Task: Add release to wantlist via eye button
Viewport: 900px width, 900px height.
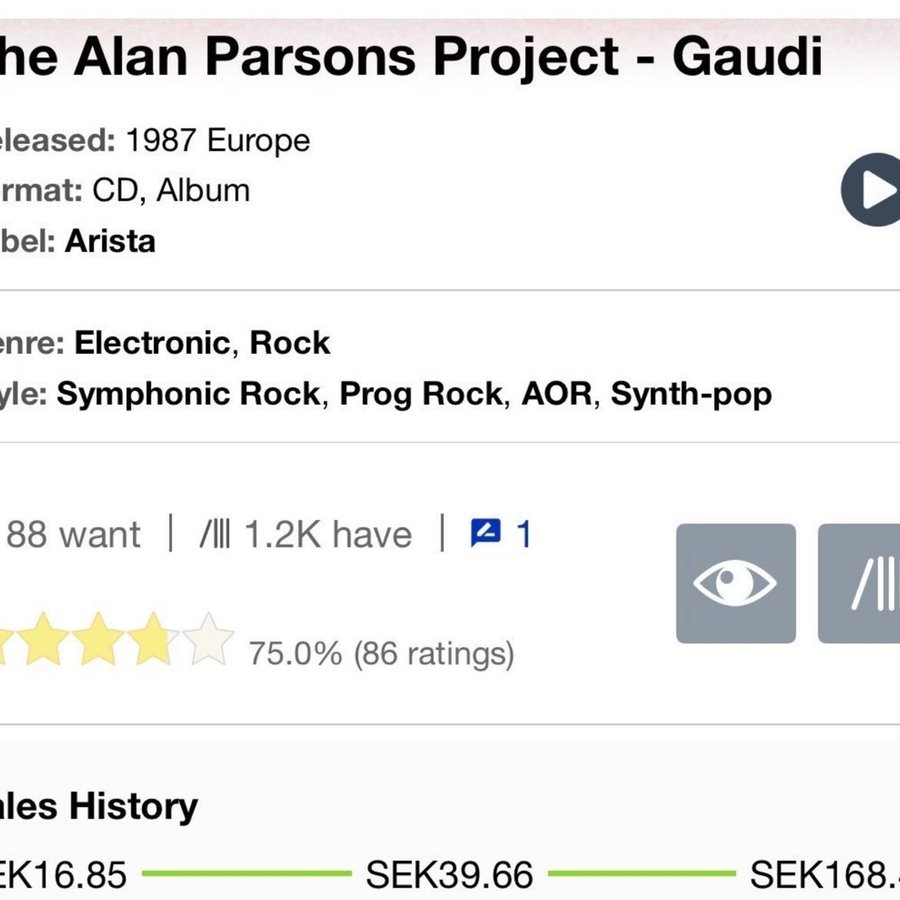Action: coord(735,583)
